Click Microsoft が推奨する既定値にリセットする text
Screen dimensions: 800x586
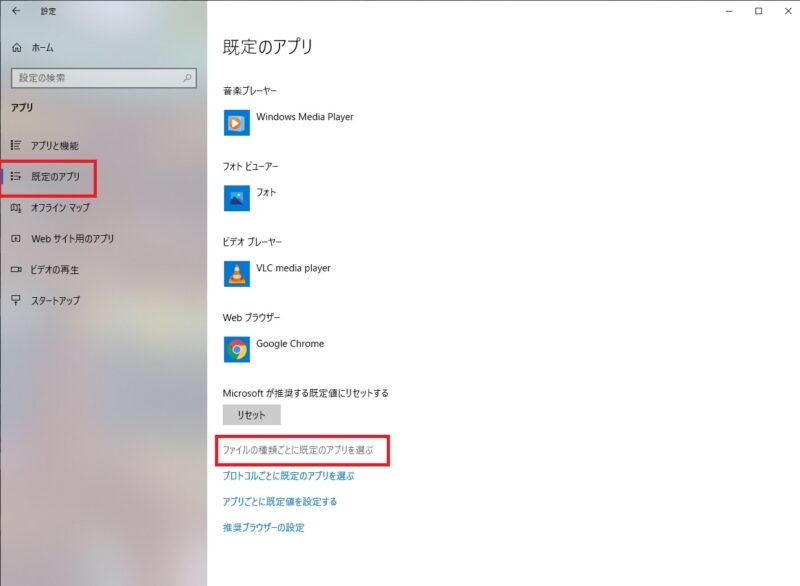tap(306, 393)
